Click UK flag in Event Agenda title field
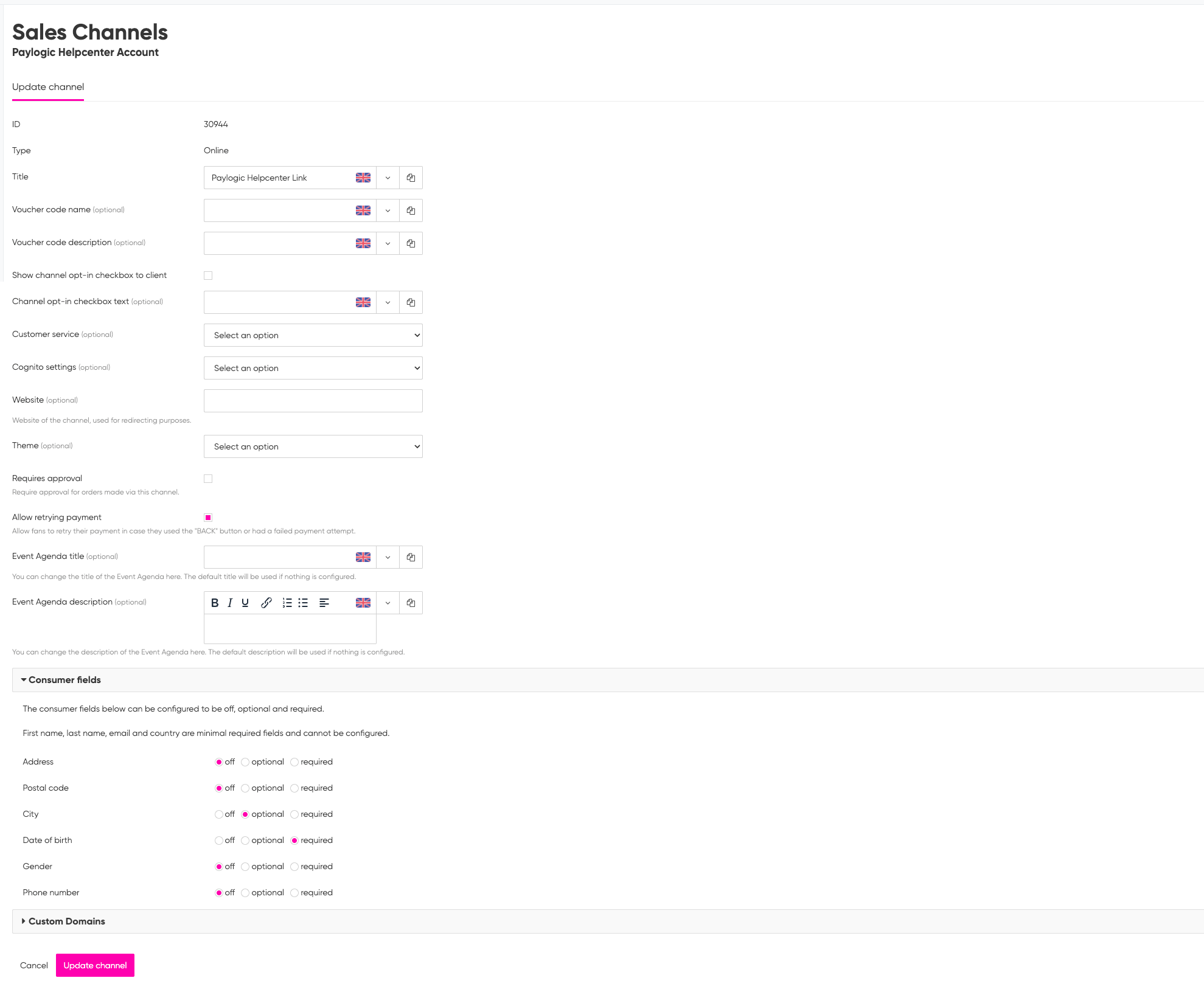Viewport: 1204px width, 992px height. [x=363, y=557]
